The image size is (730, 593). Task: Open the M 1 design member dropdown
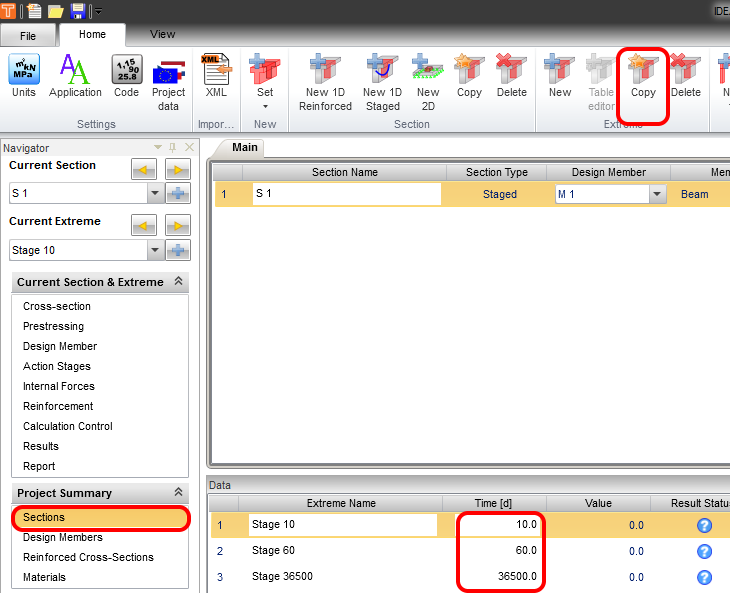[657, 194]
